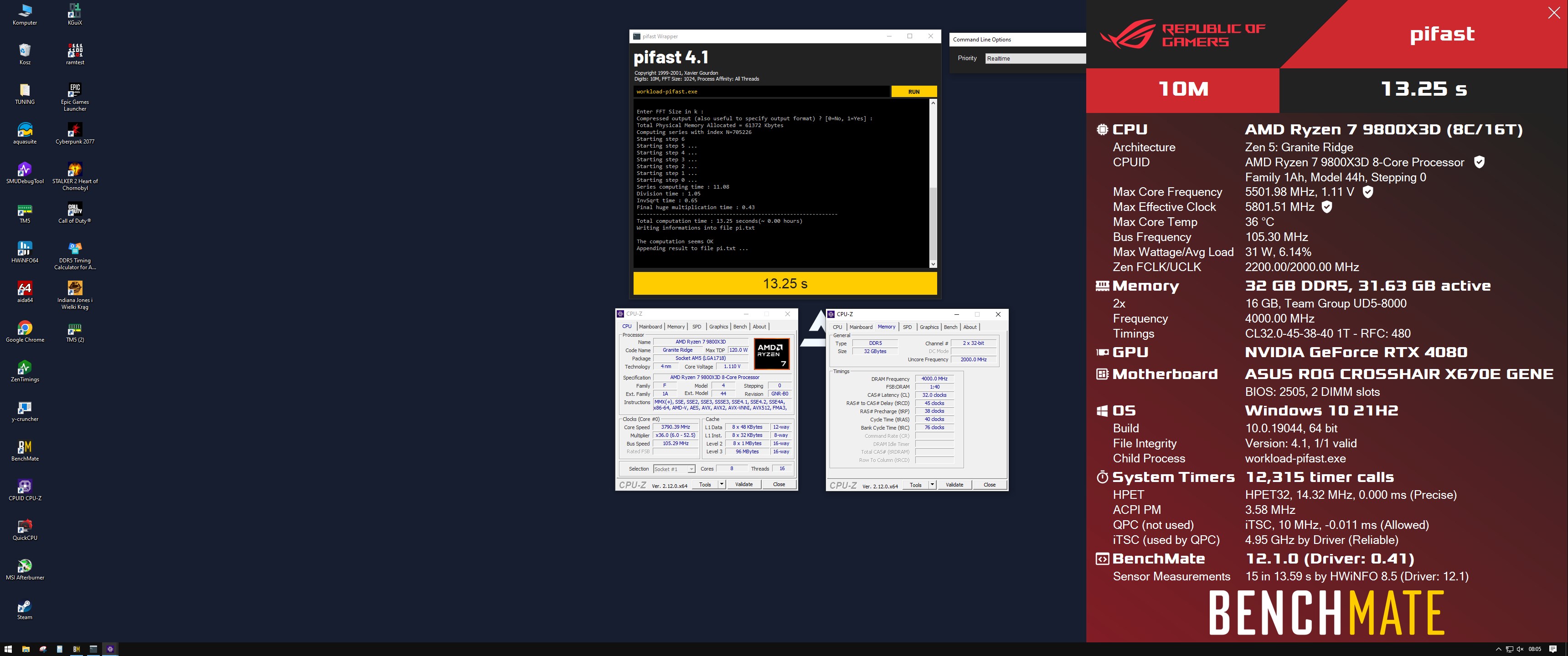Open Steam desktop shortcut
Viewport: 1568px width, 656px height.
(24, 609)
